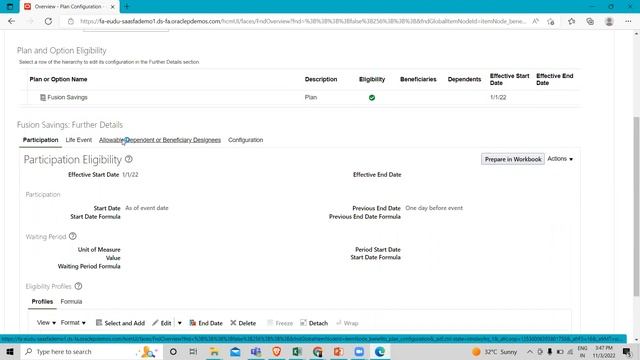Show hidden system tray icons

tap(529, 351)
